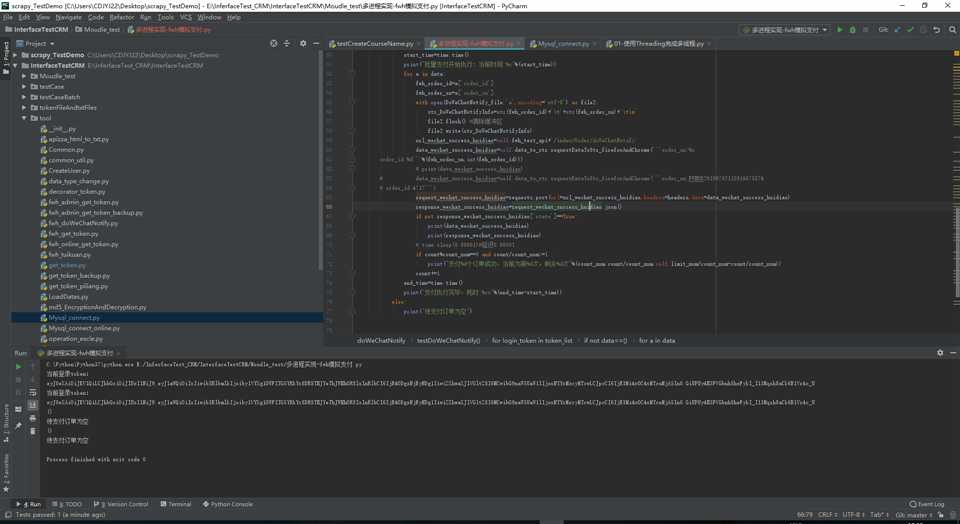Toggle soft-wrap in Run console
Image resolution: width=960 pixels, height=524 pixels.
click(32, 392)
